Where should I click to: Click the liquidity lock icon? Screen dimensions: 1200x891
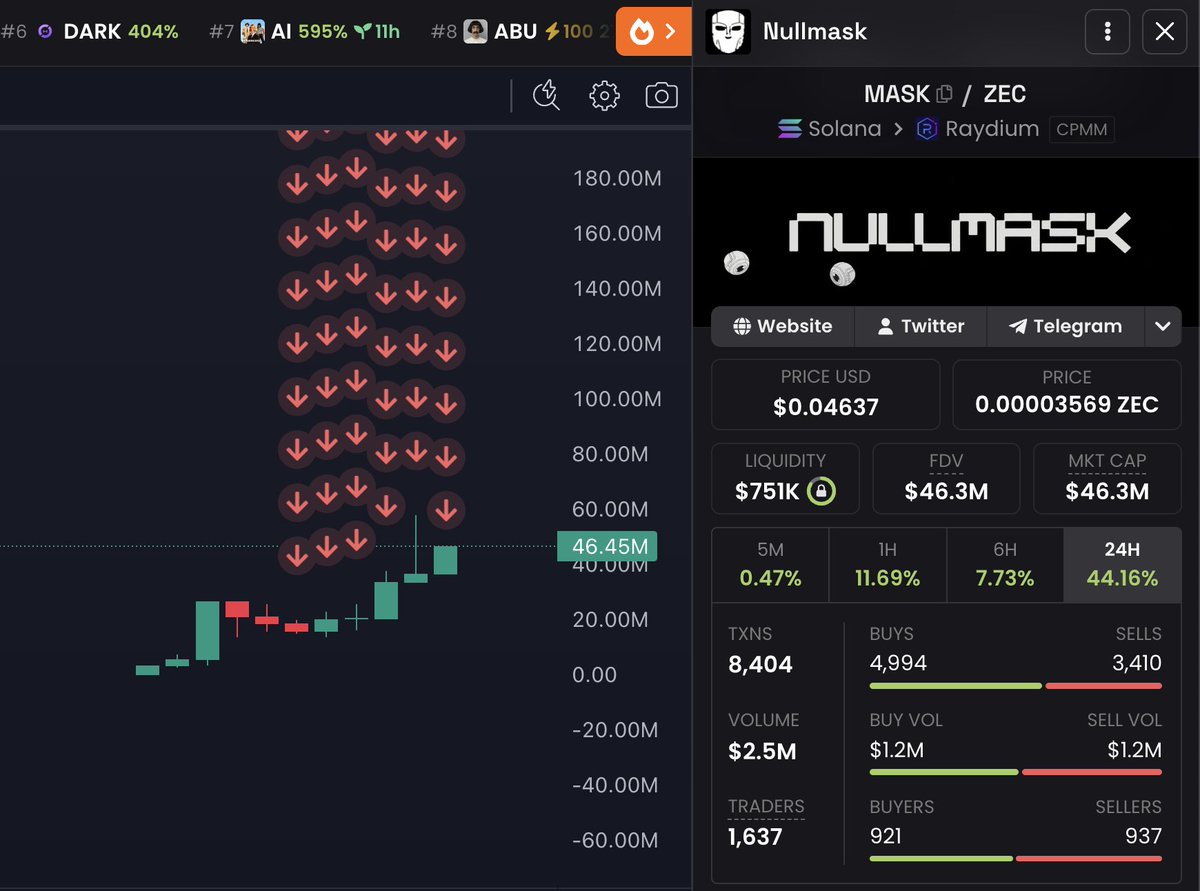tap(821, 491)
